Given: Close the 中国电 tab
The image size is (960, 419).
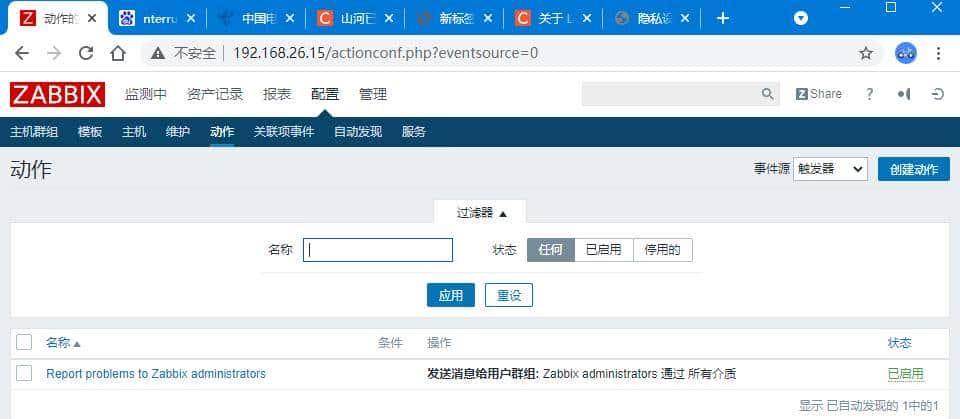Looking at the screenshot, I should coord(290,18).
